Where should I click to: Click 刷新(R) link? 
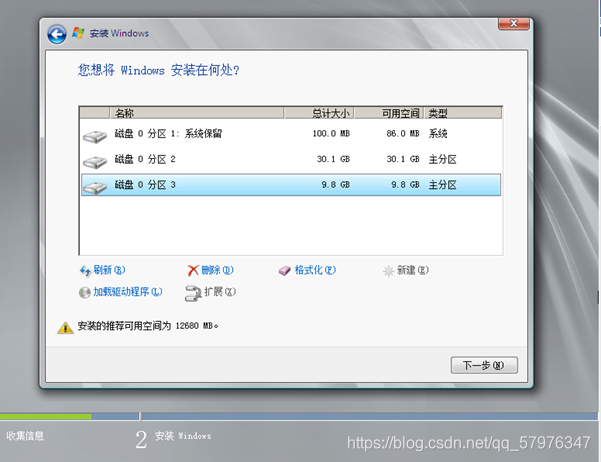[109, 270]
